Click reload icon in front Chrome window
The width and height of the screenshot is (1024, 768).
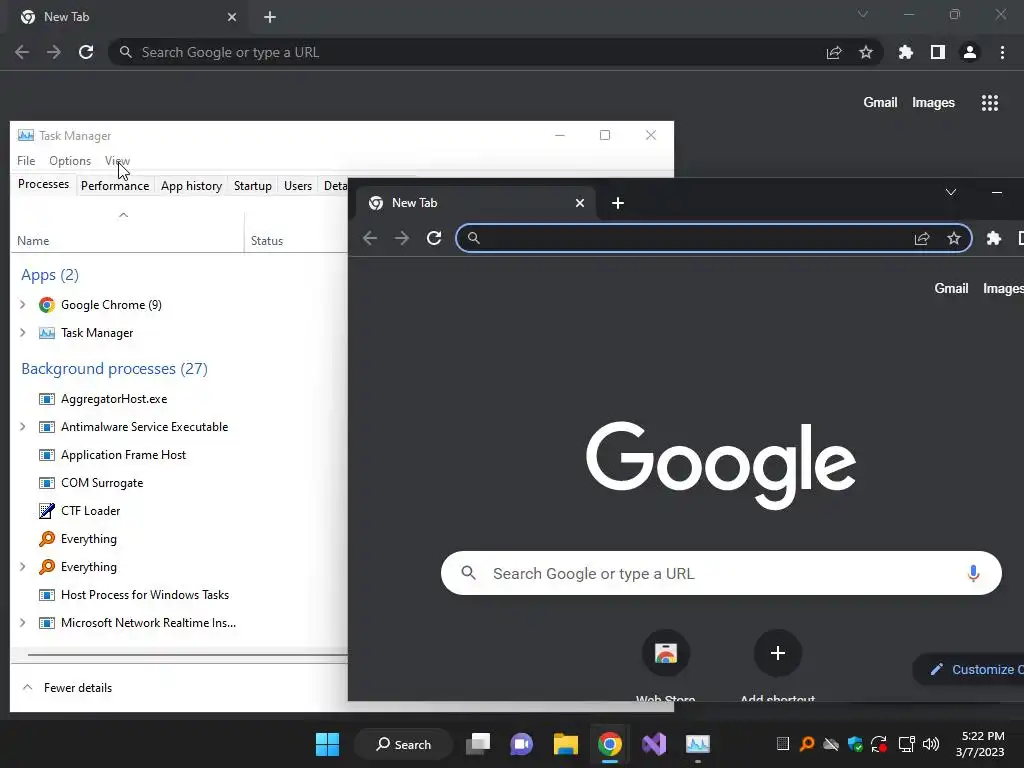pyautogui.click(x=434, y=238)
